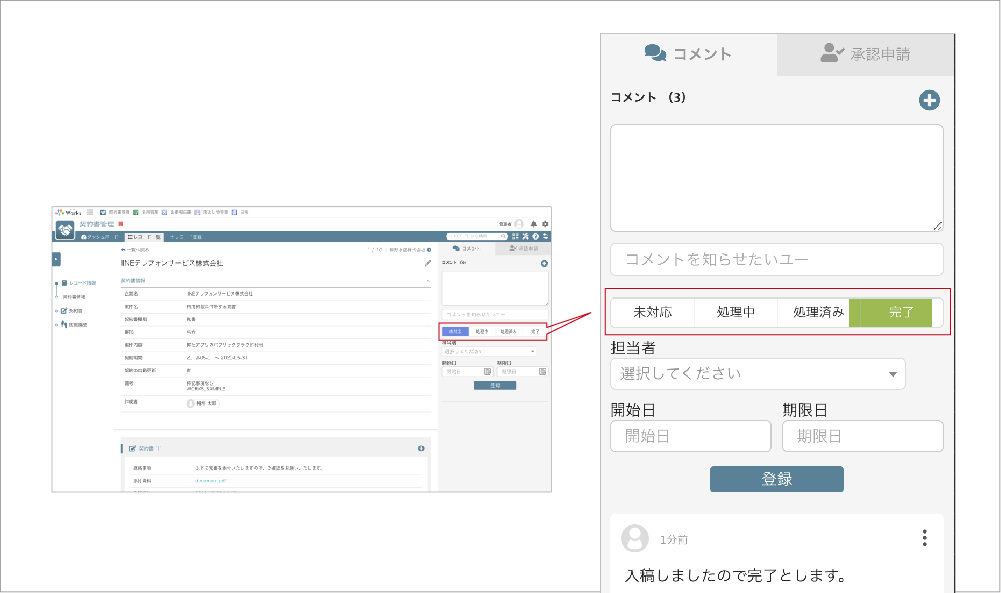Open the settings gear in the small screenshot header
Screen dimensions: 1001x593
click(x=545, y=224)
